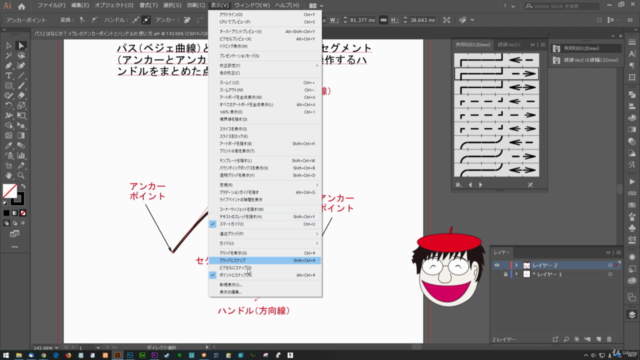Toggle visibility eye of レイヤー 2

[x=497, y=265]
